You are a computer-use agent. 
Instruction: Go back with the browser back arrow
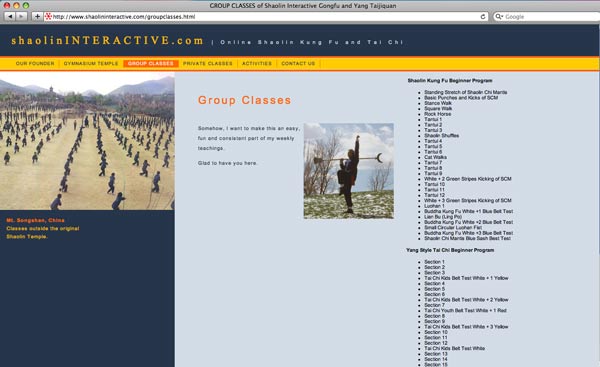[10, 16]
